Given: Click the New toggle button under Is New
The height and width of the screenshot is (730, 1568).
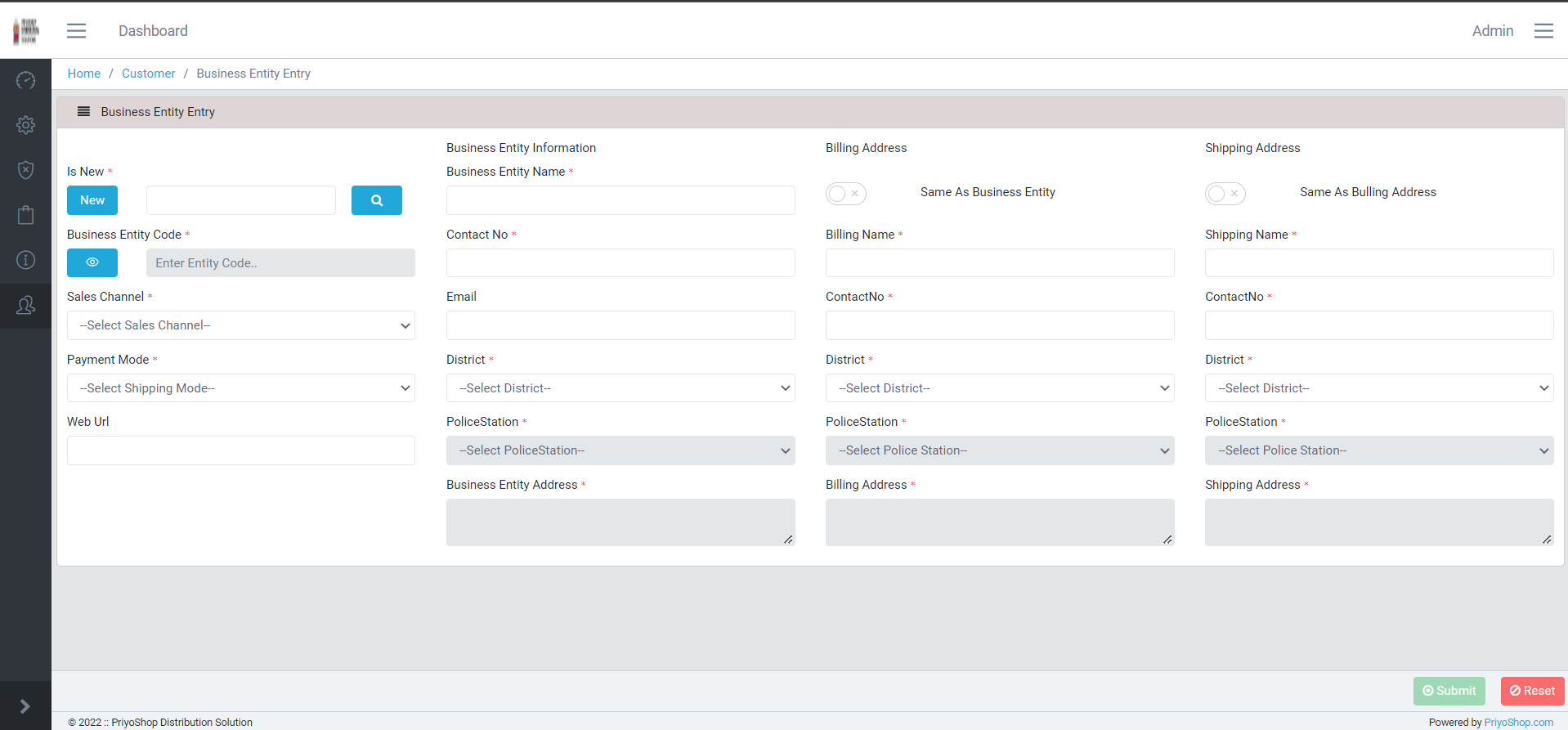Looking at the screenshot, I should pos(92,200).
